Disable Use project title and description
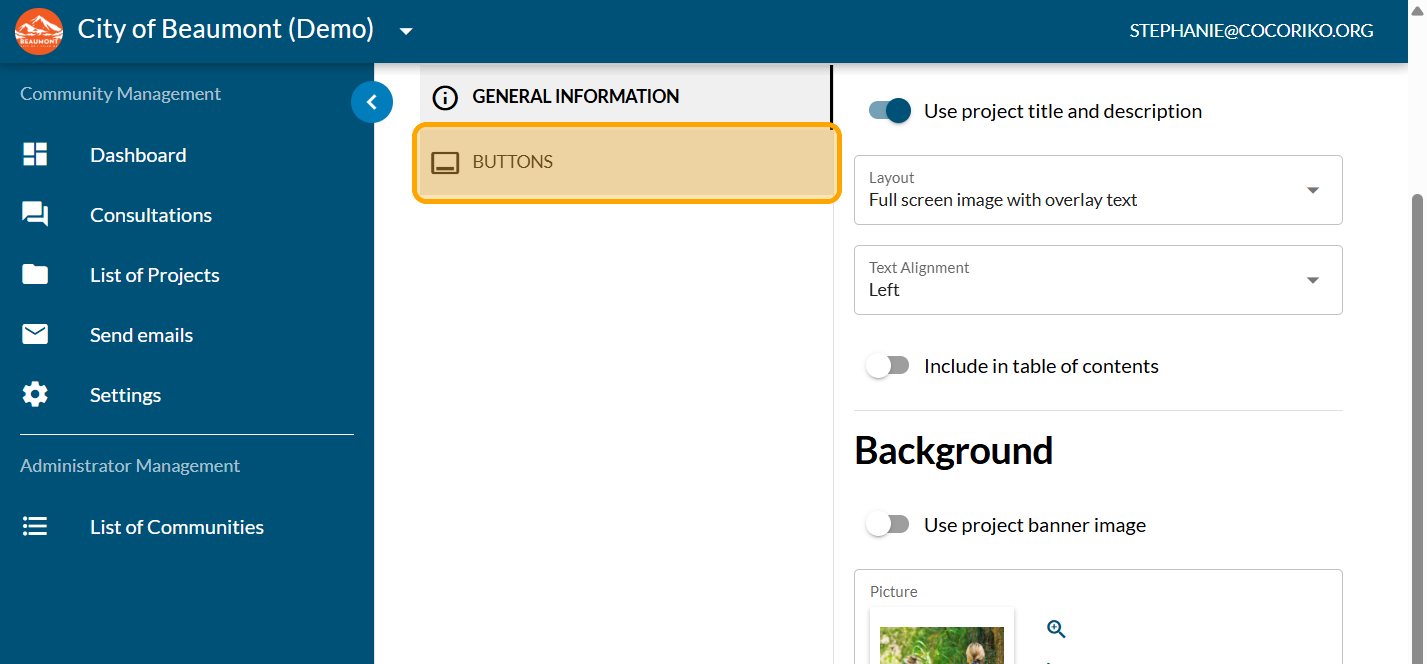The image size is (1427, 664). pyautogui.click(x=889, y=111)
